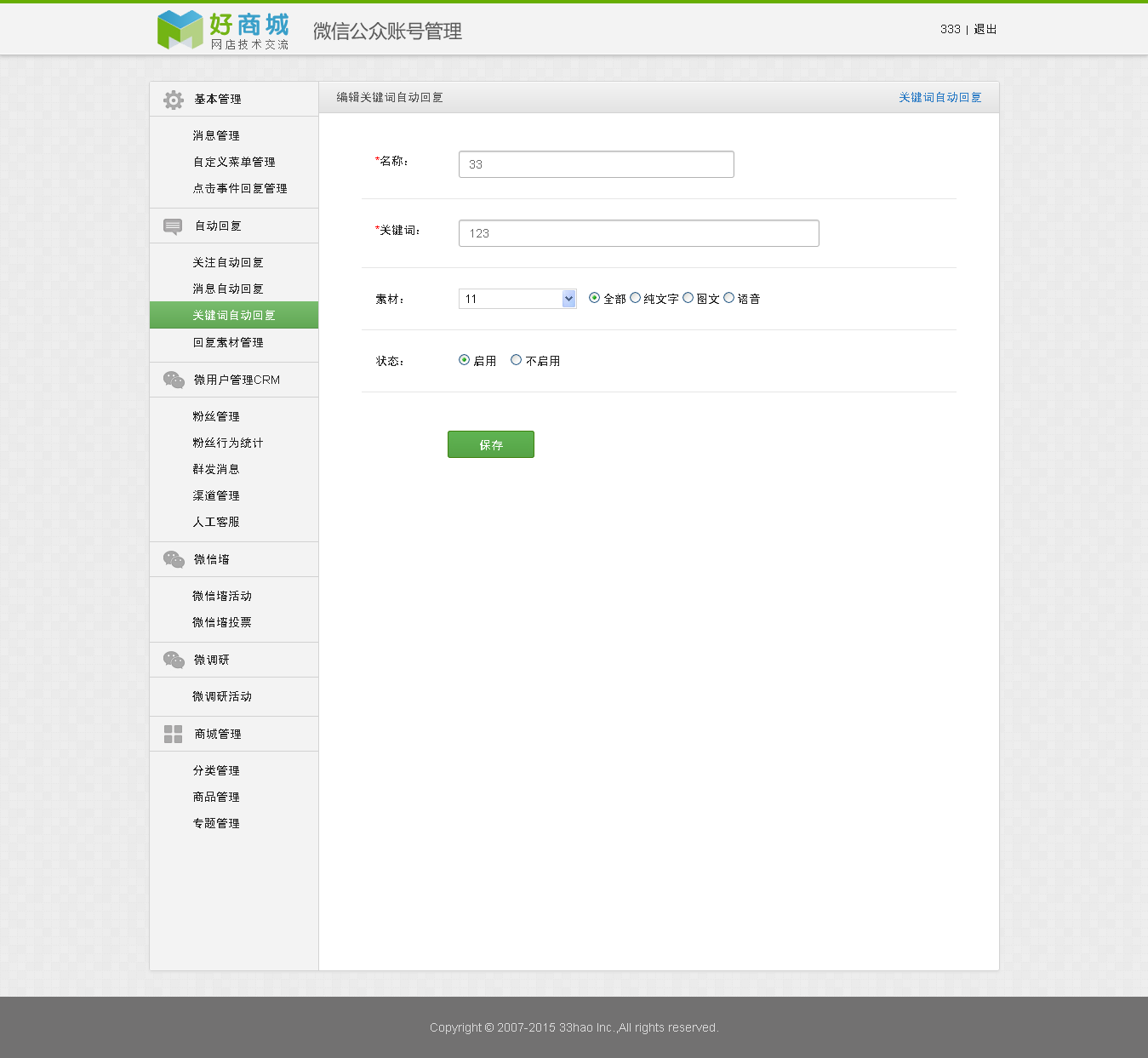The image size is (1148, 1058).
Task: Open 点击事件回复管理 menu item
Action: (x=240, y=189)
